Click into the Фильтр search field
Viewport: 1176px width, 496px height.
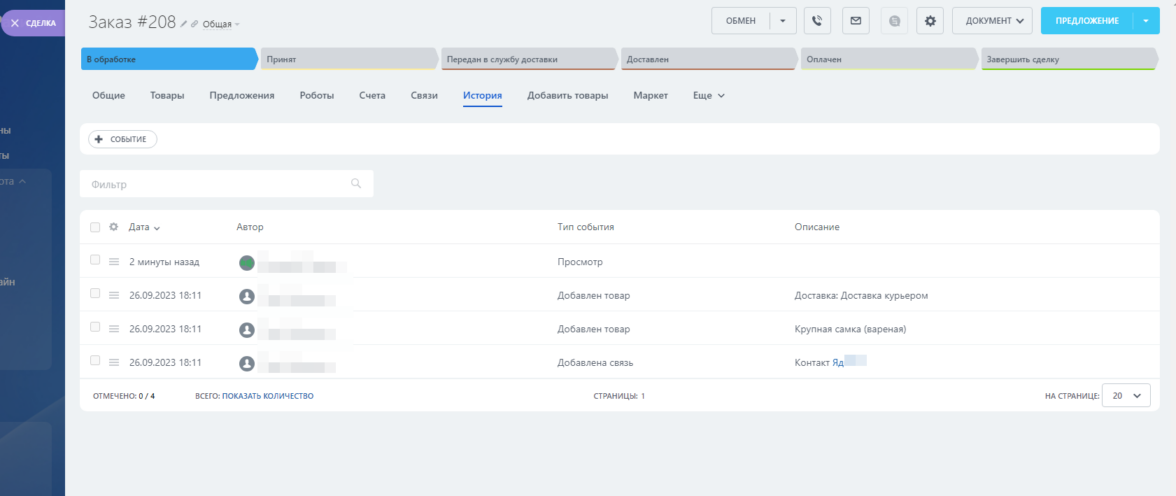[215, 184]
